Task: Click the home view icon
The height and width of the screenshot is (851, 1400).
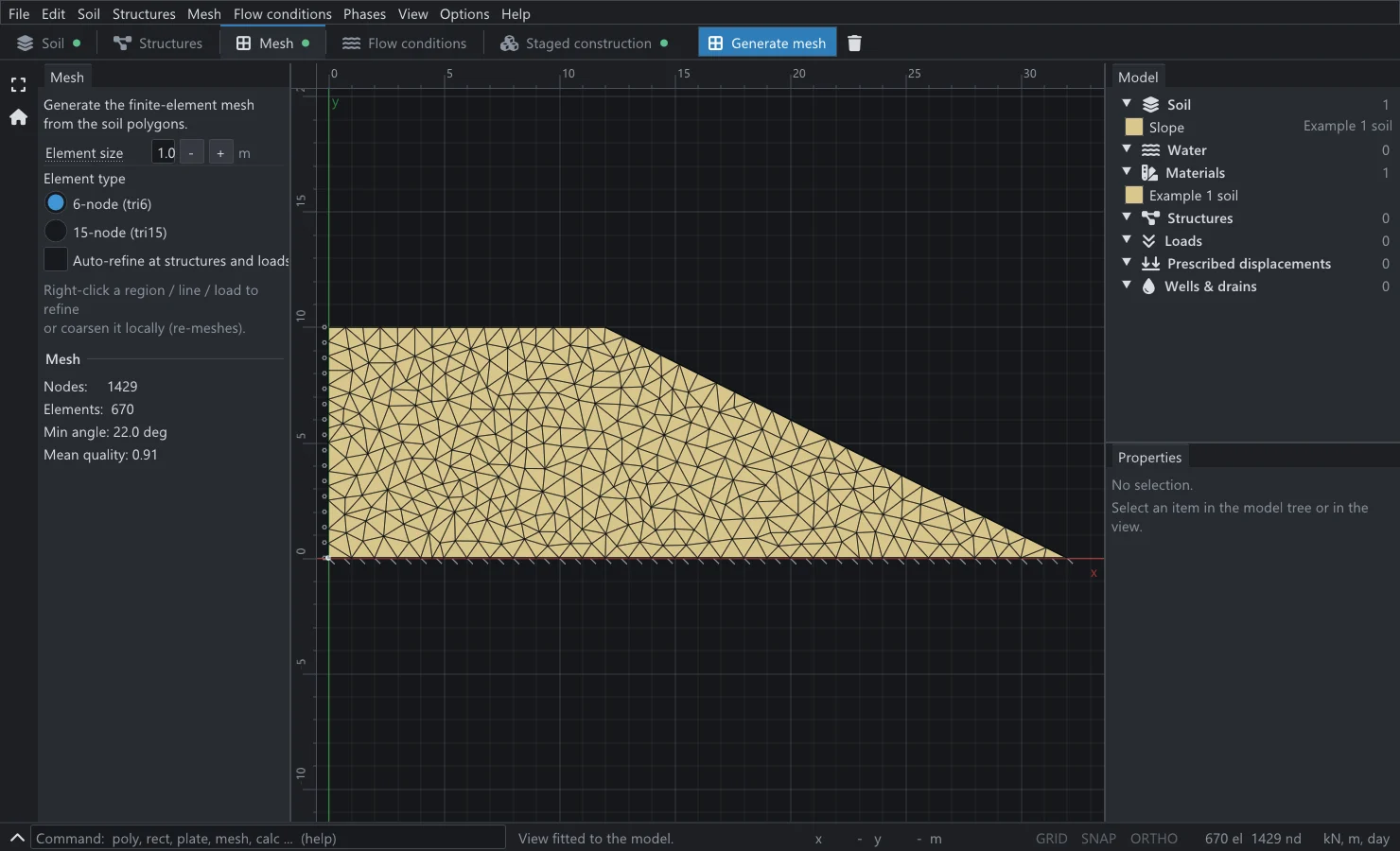Action: (18, 117)
